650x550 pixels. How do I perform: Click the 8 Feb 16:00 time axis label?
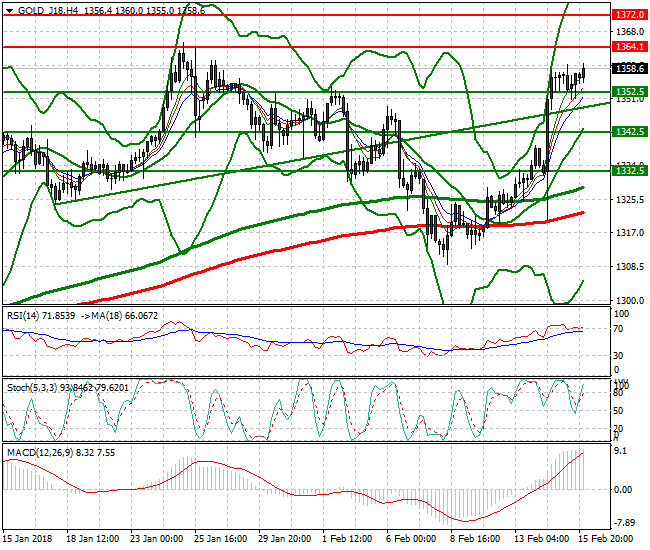pos(475,539)
